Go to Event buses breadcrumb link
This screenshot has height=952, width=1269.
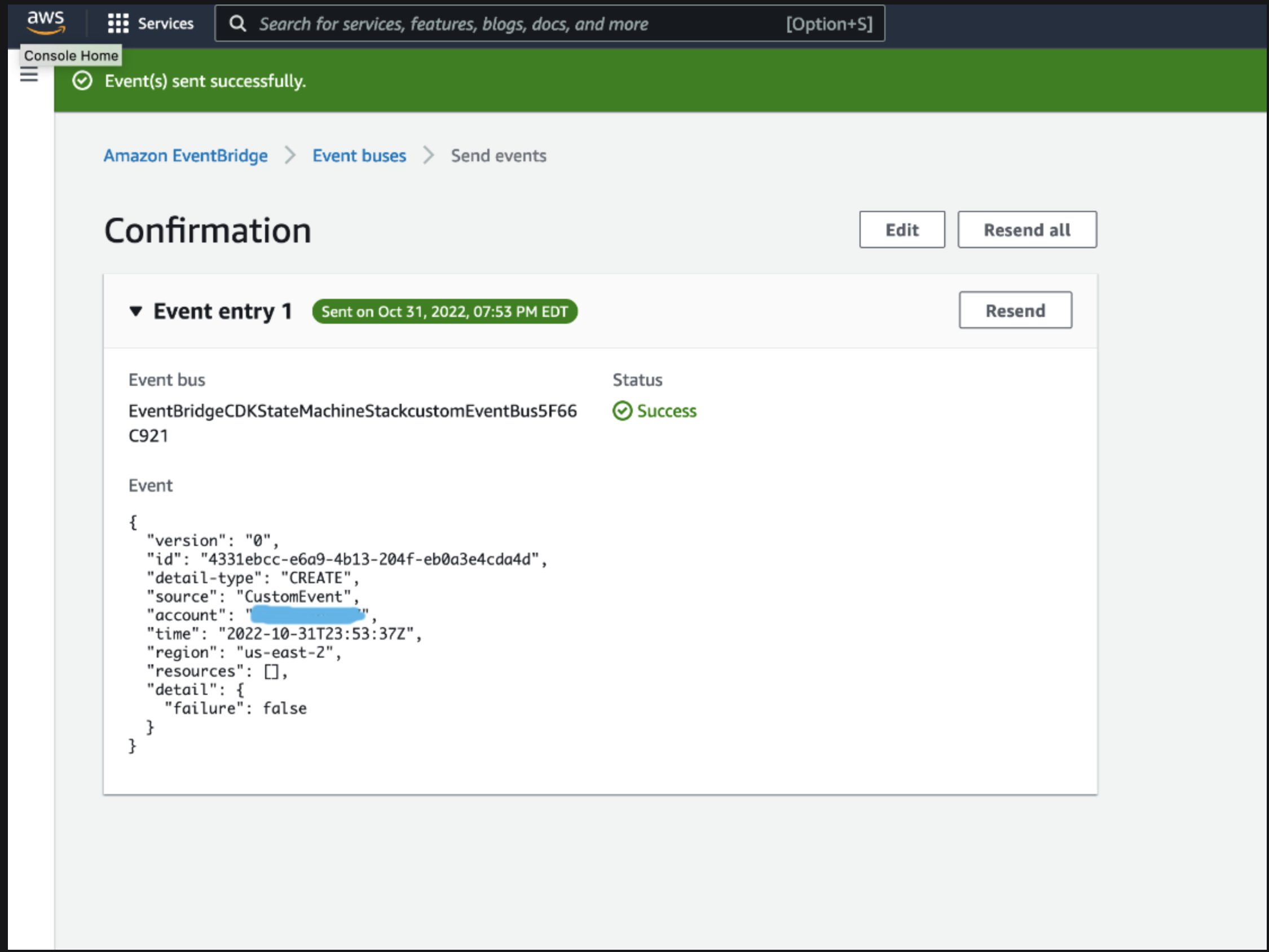pyautogui.click(x=359, y=156)
